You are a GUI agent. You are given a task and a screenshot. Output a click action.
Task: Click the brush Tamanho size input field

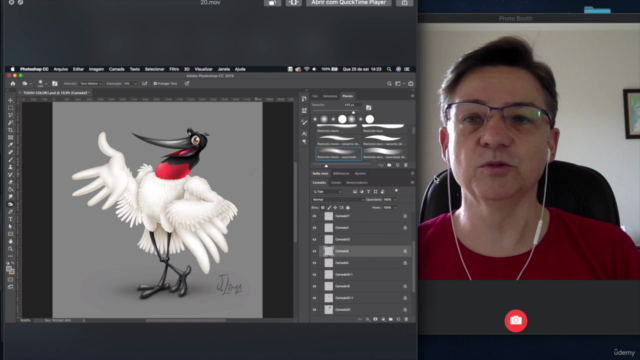click(352, 105)
